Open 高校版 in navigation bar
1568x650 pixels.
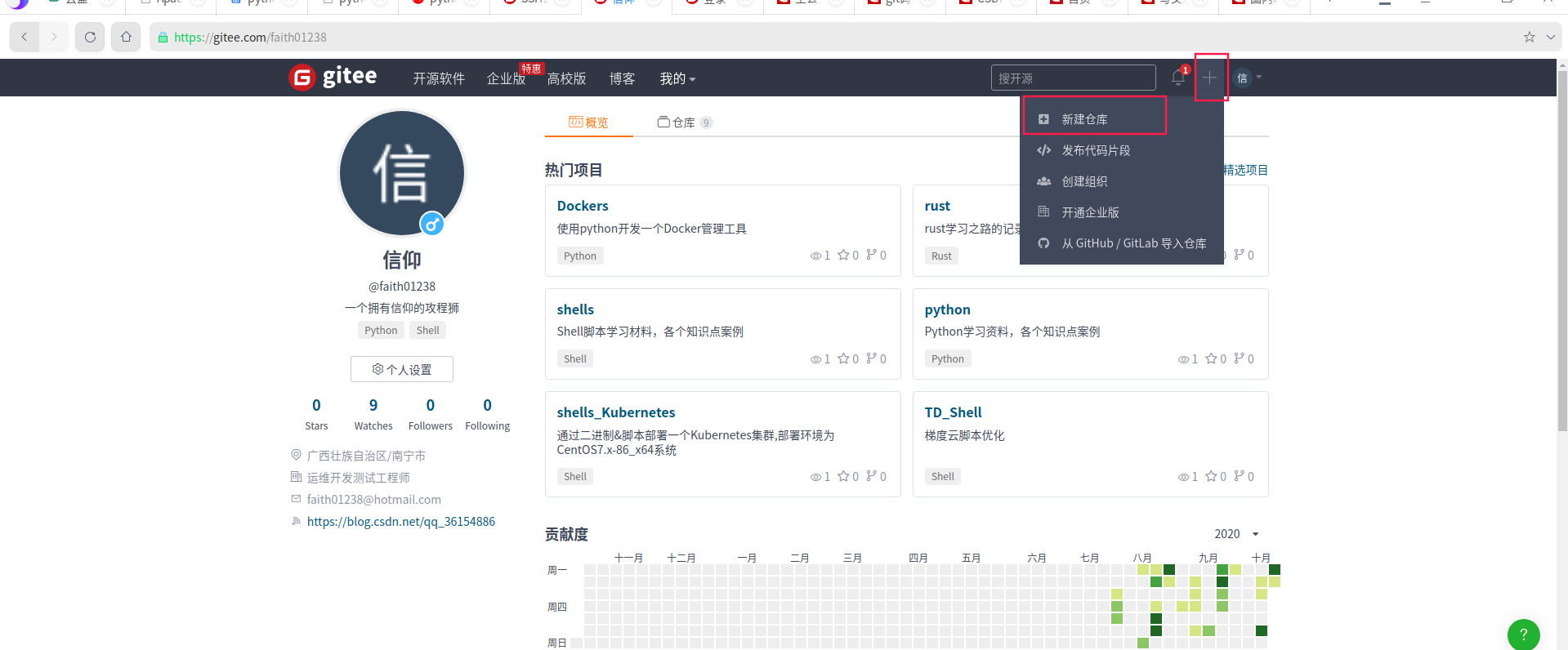point(566,78)
